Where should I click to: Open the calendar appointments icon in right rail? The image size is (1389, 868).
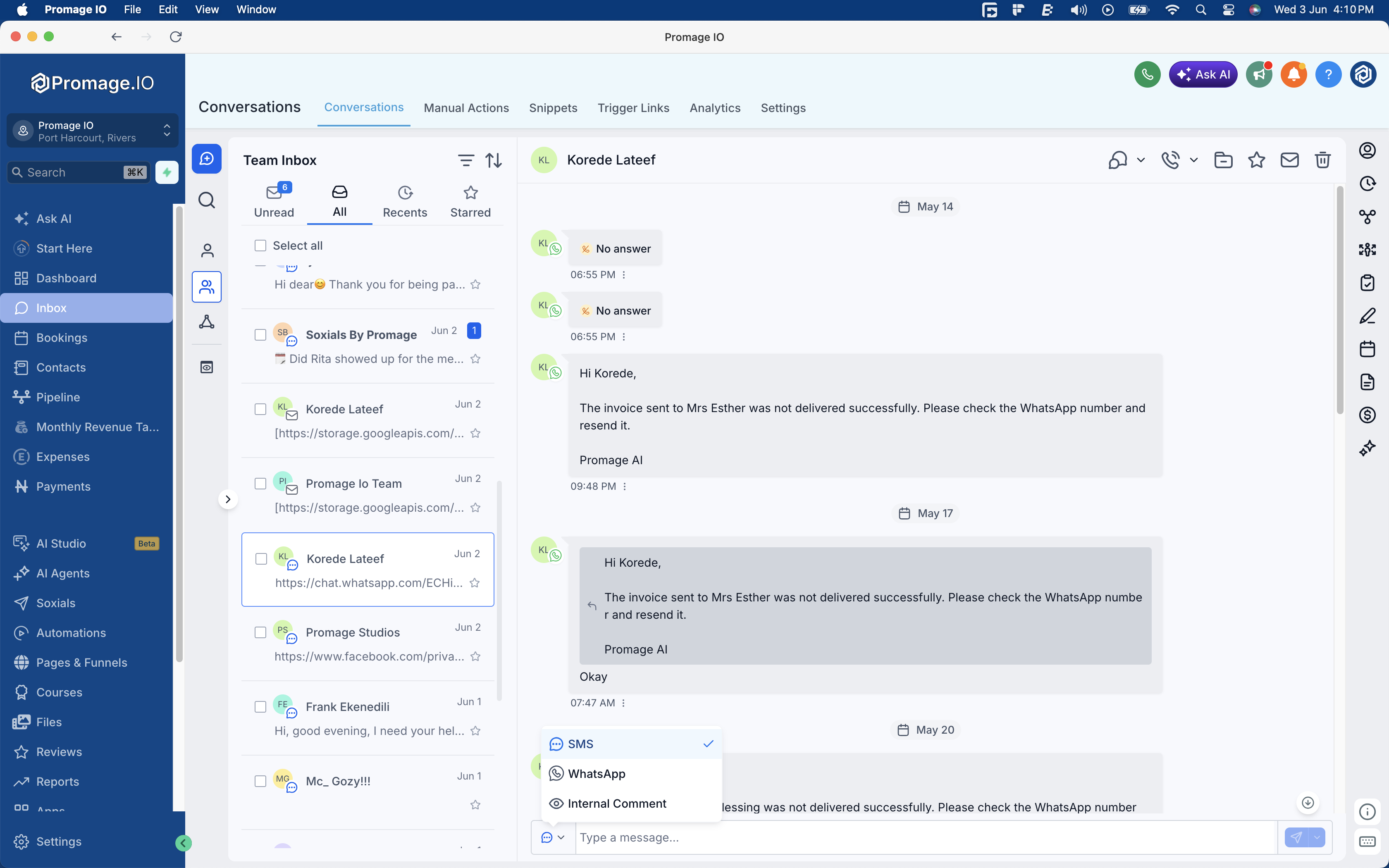coord(1367,348)
